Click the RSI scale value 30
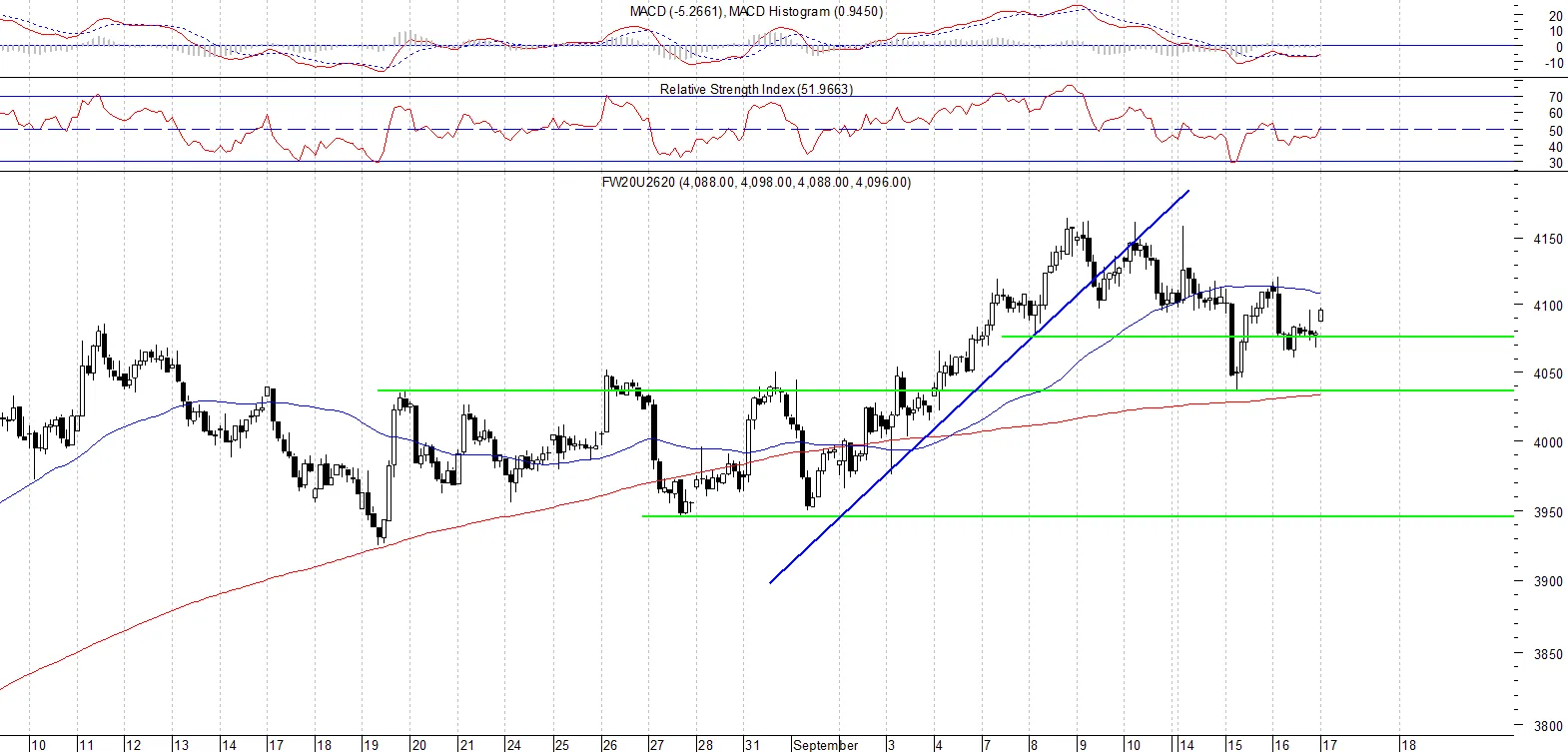Image resolution: width=1568 pixels, height=752 pixels. (1556, 163)
